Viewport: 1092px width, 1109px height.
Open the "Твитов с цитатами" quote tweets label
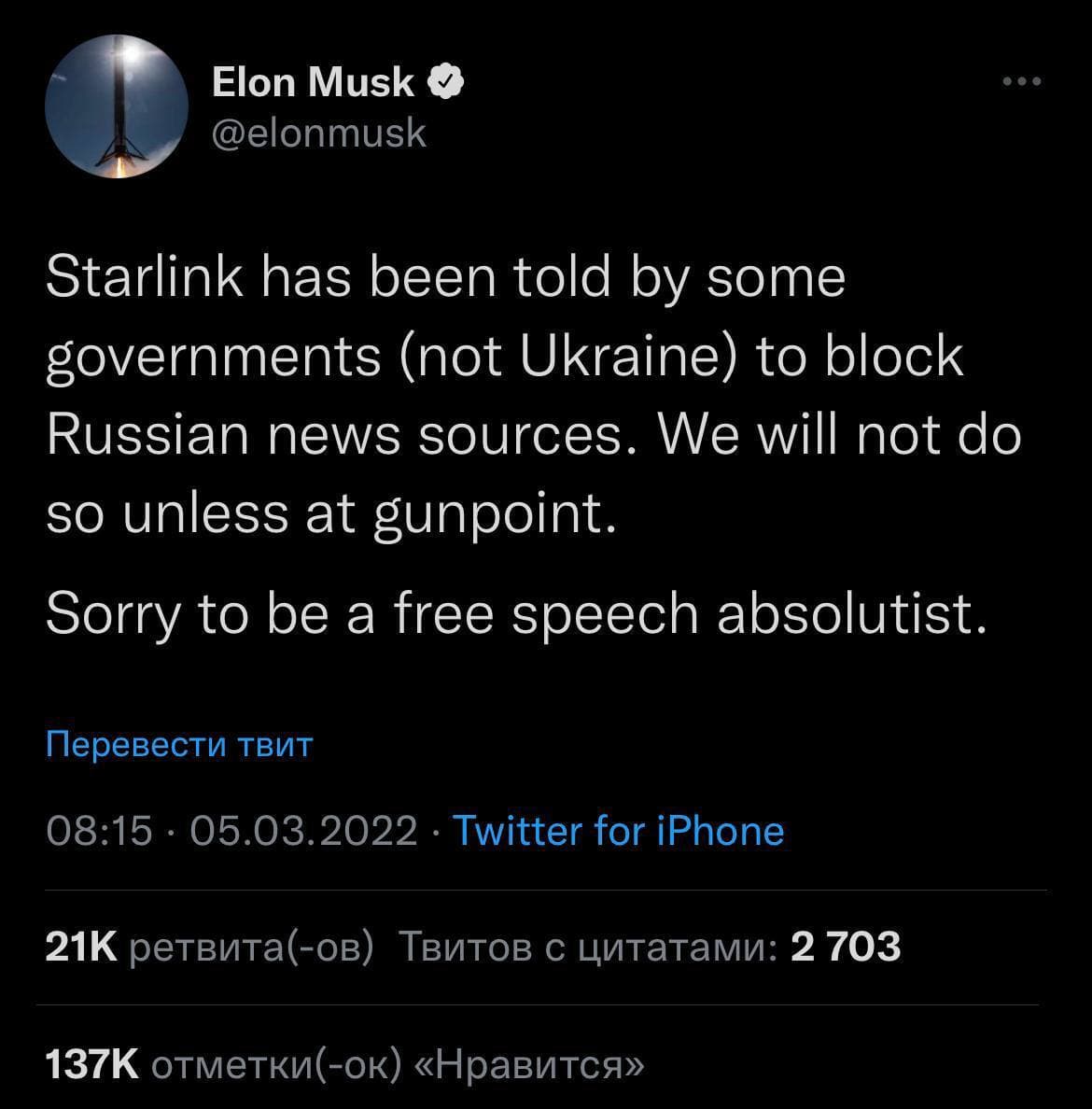pyautogui.click(x=588, y=948)
